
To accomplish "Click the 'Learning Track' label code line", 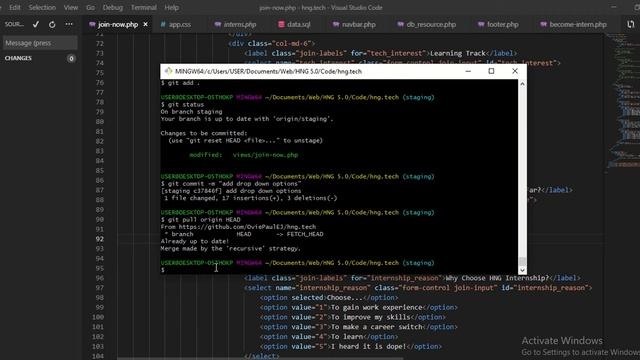I will click(x=381, y=53).
